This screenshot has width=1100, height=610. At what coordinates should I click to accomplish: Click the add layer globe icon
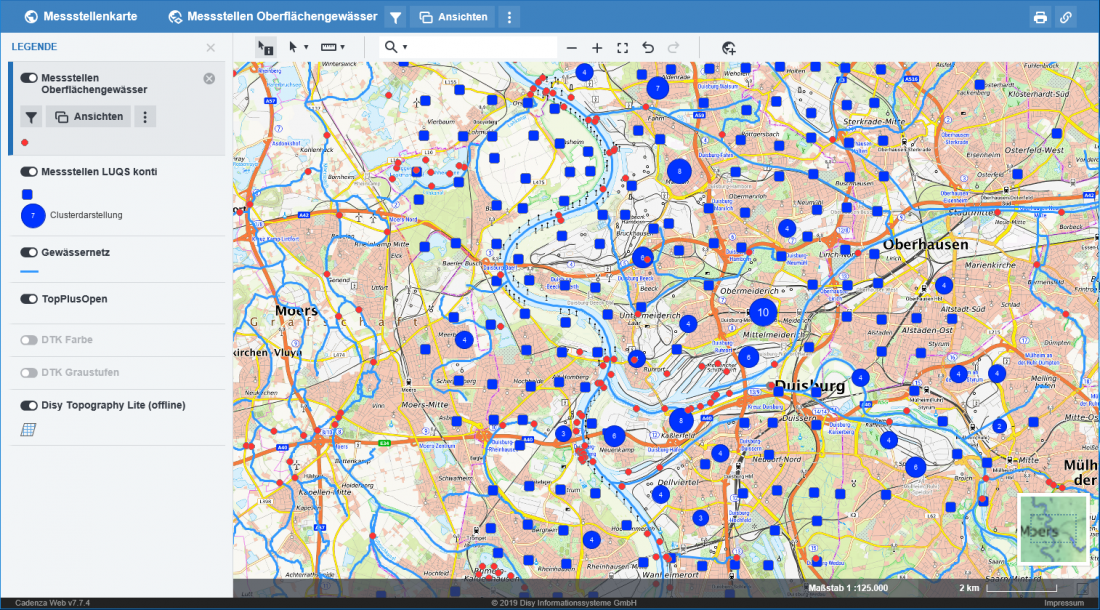point(728,47)
